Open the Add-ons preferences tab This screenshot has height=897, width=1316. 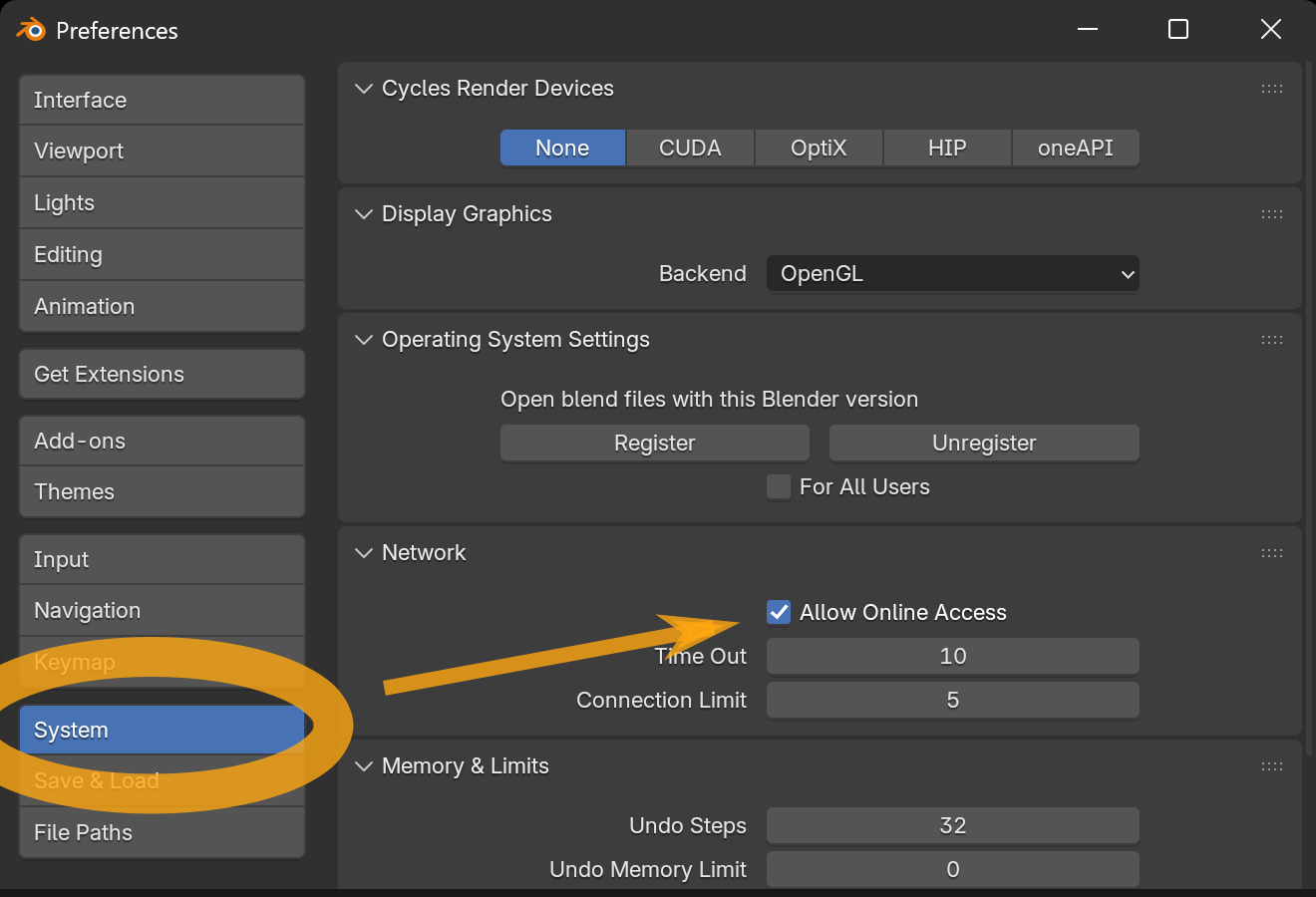coord(162,441)
